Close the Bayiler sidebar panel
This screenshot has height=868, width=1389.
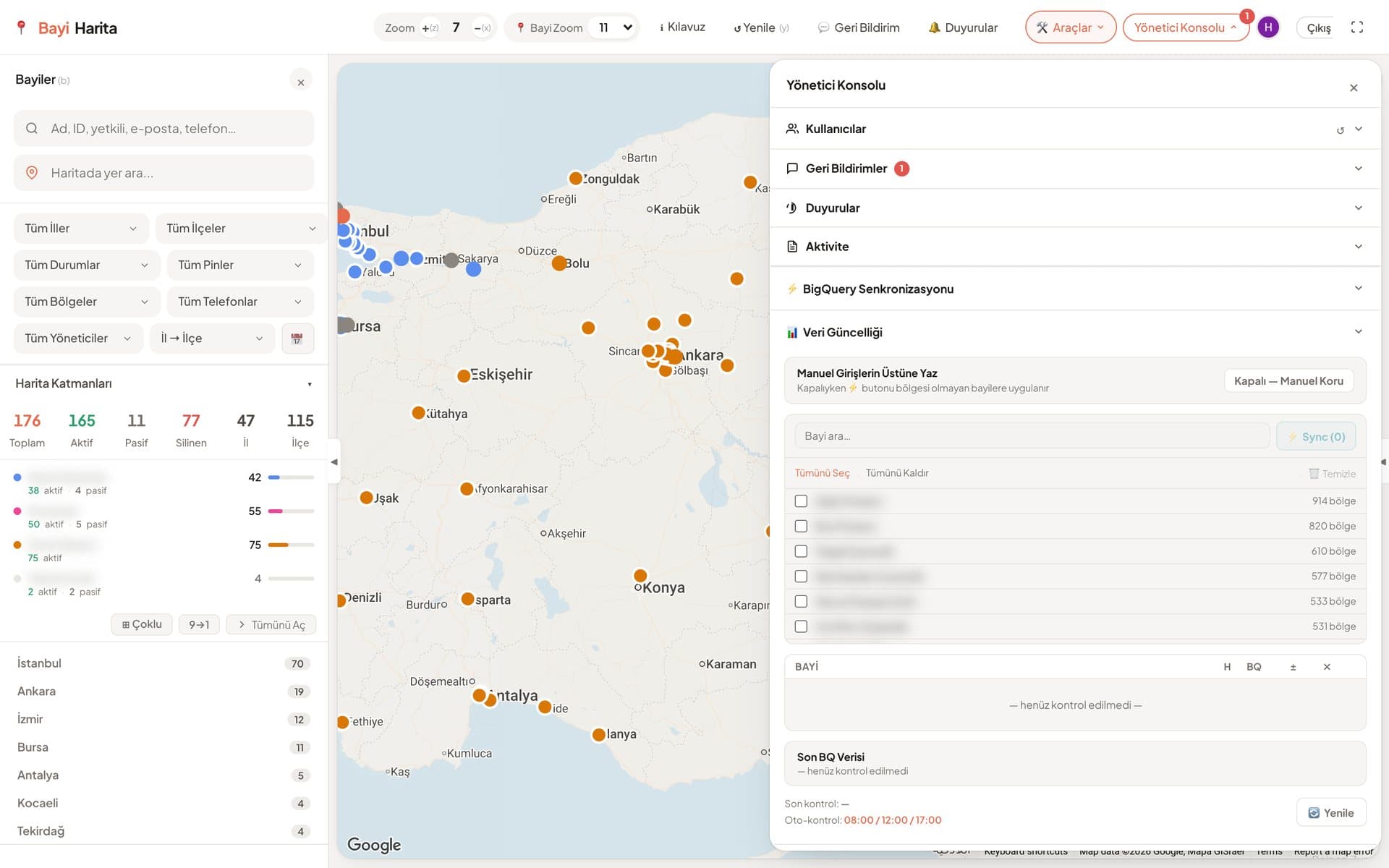(301, 82)
